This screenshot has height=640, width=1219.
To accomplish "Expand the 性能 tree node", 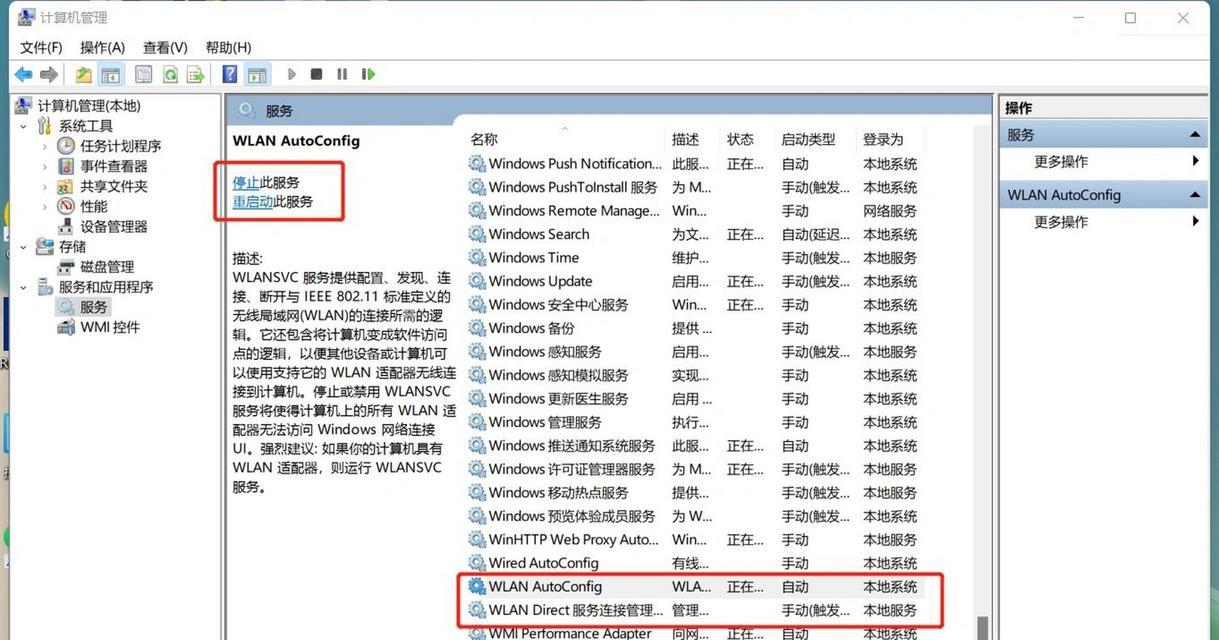I will tap(45, 206).
